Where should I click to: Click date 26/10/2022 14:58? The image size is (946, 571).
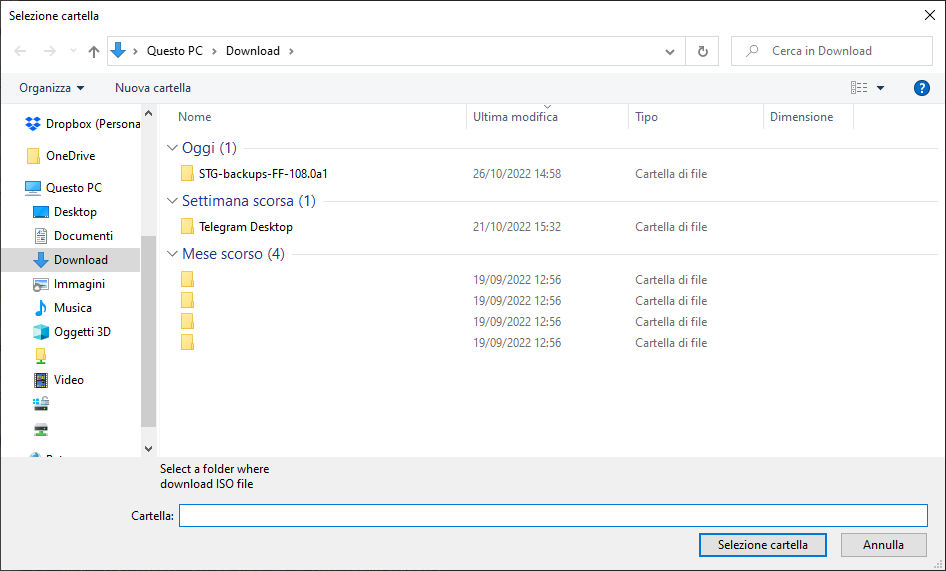click(516, 174)
